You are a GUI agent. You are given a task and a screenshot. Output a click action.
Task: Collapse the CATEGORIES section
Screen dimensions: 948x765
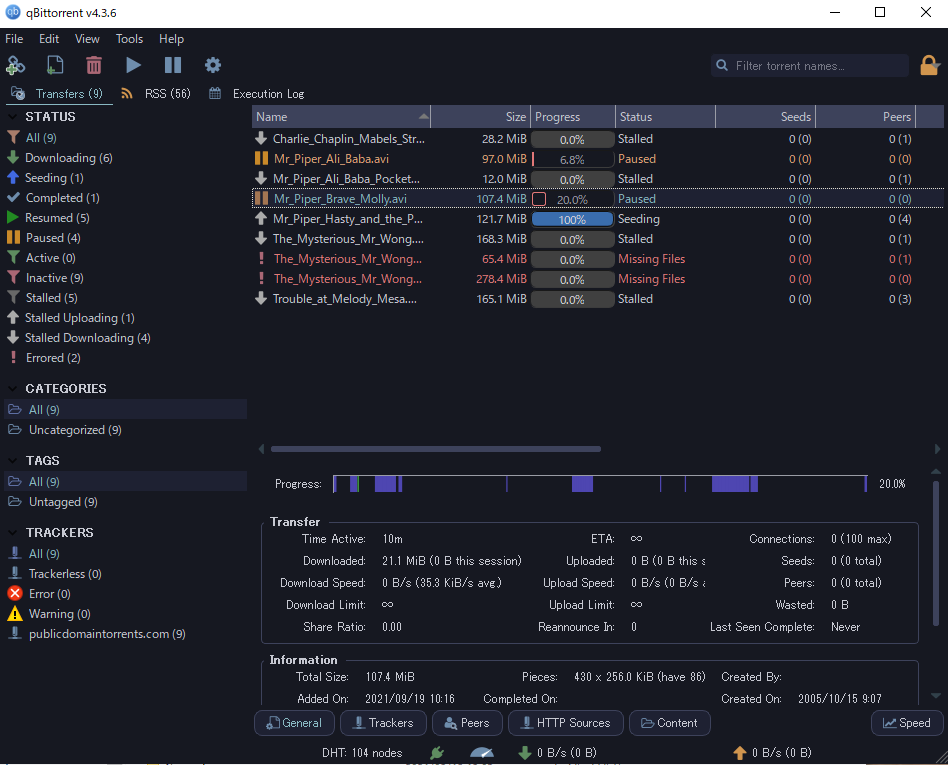pyautogui.click(x=13, y=388)
